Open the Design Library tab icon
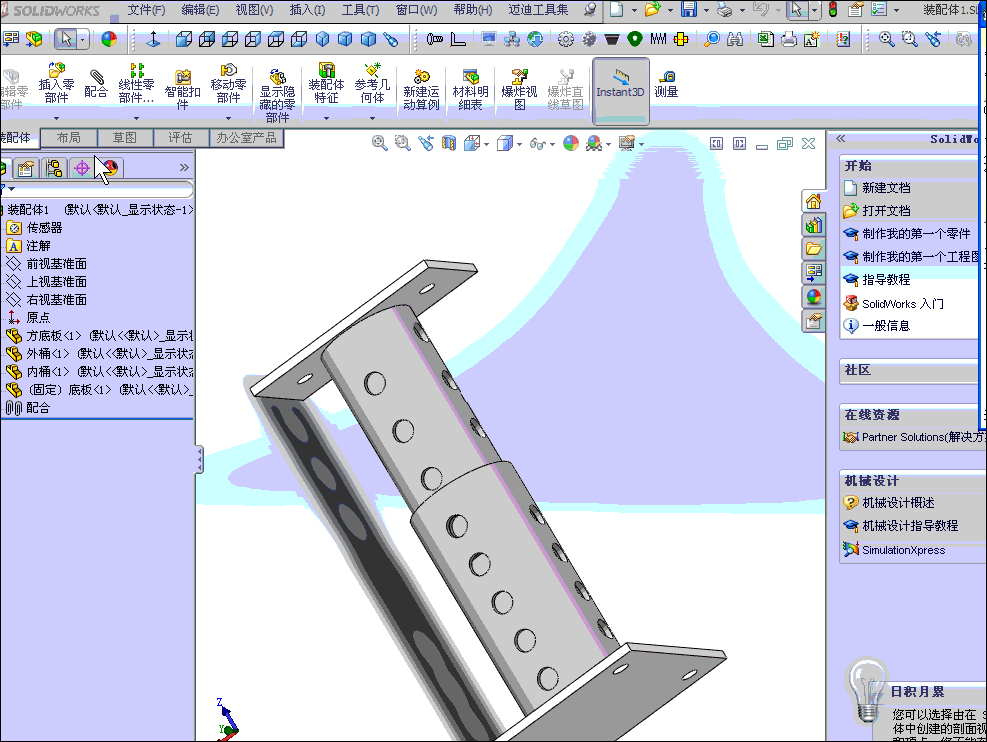The height and width of the screenshot is (742, 987). click(x=813, y=225)
